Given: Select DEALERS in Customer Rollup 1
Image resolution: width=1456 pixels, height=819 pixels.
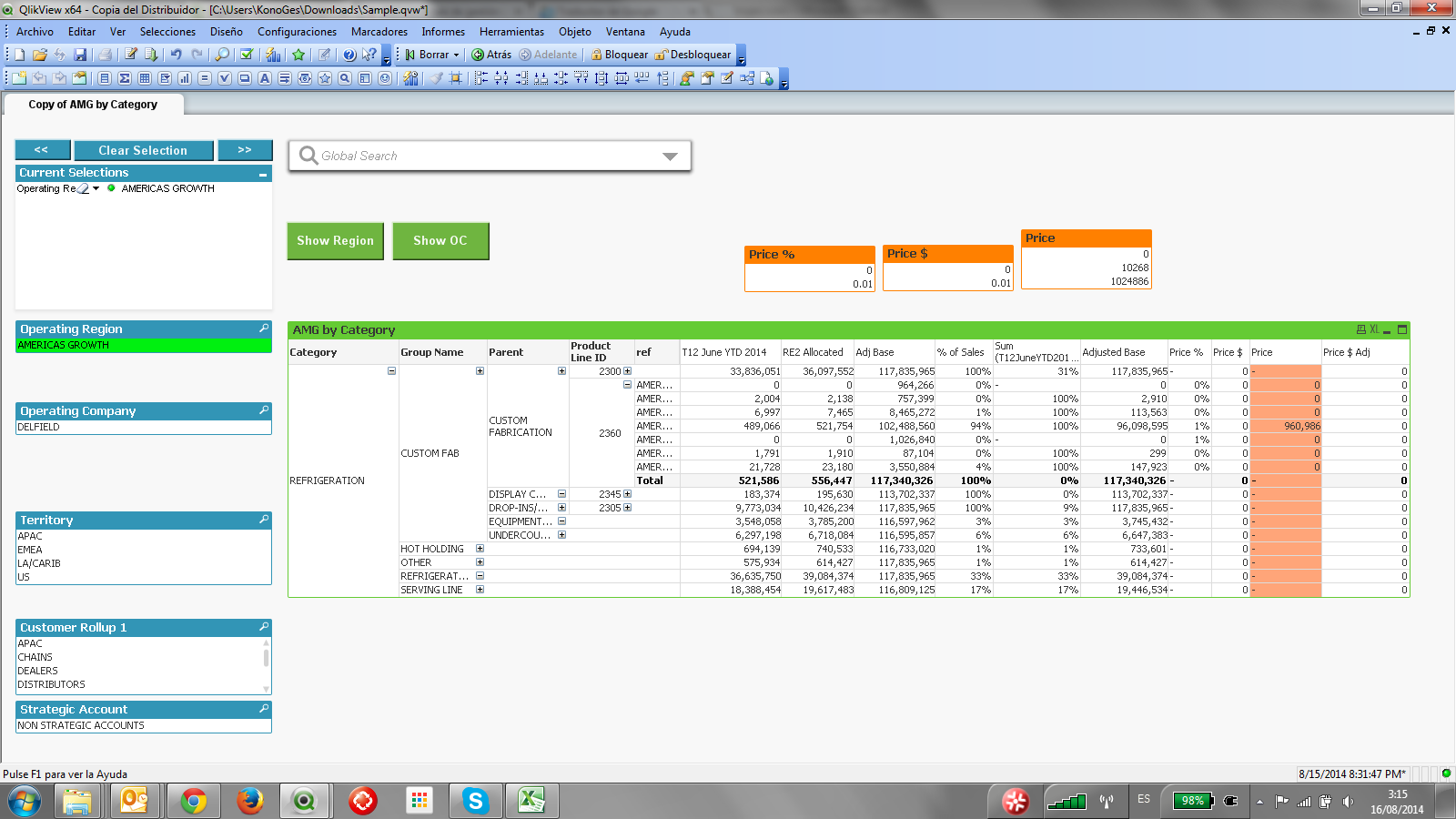Looking at the screenshot, I should click(x=138, y=671).
